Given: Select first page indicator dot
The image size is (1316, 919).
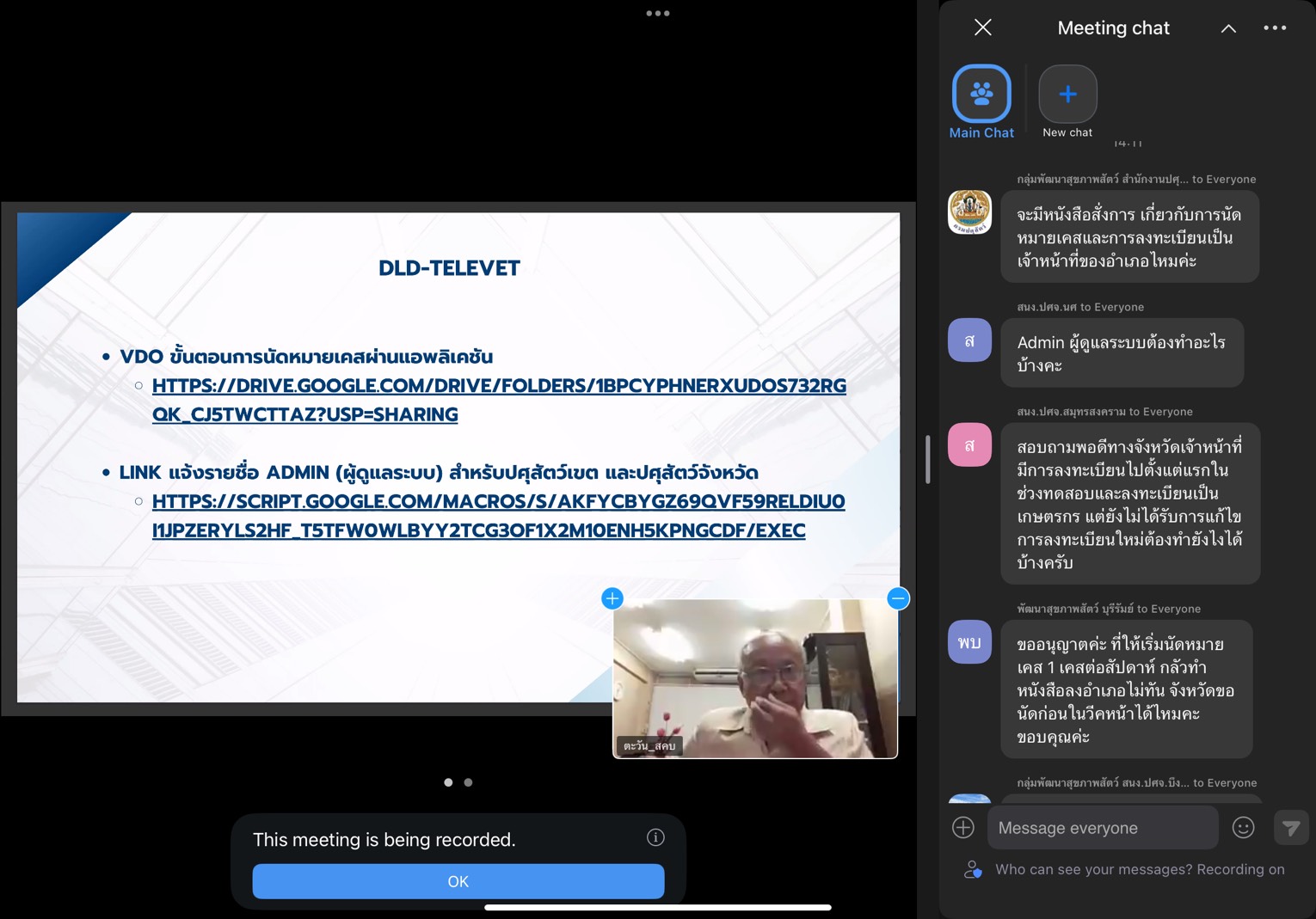Looking at the screenshot, I should [x=448, y=782].
